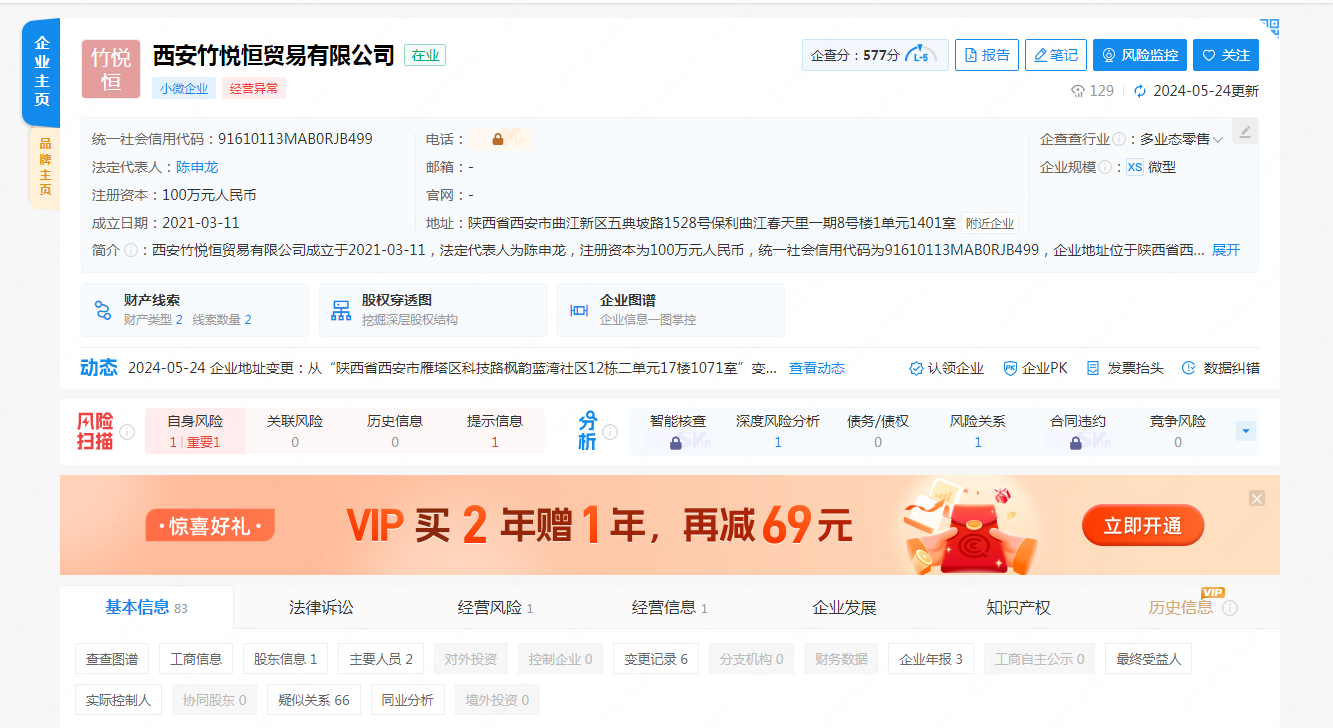This screenshot has height=728, width=1333.
Task: Jump to the 查查图谱 section
Action: click(x=112, y=659)
